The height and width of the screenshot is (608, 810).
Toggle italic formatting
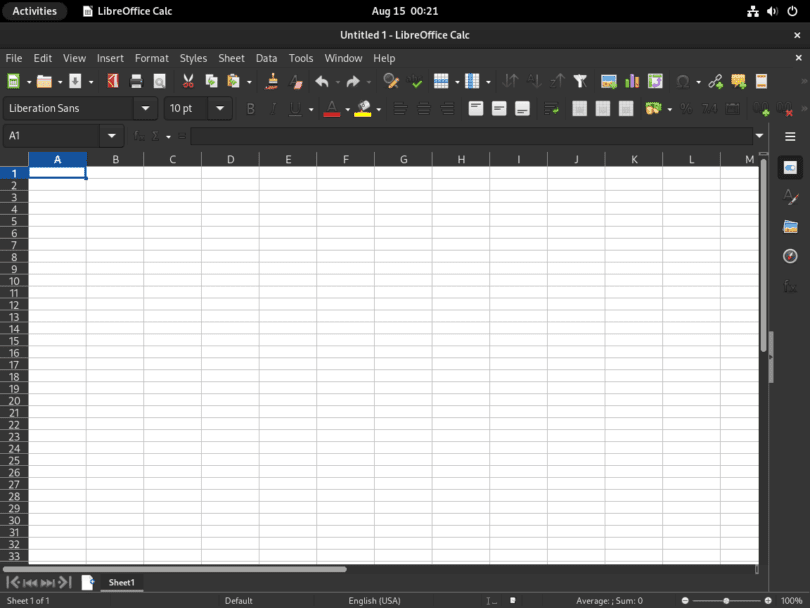273,108
